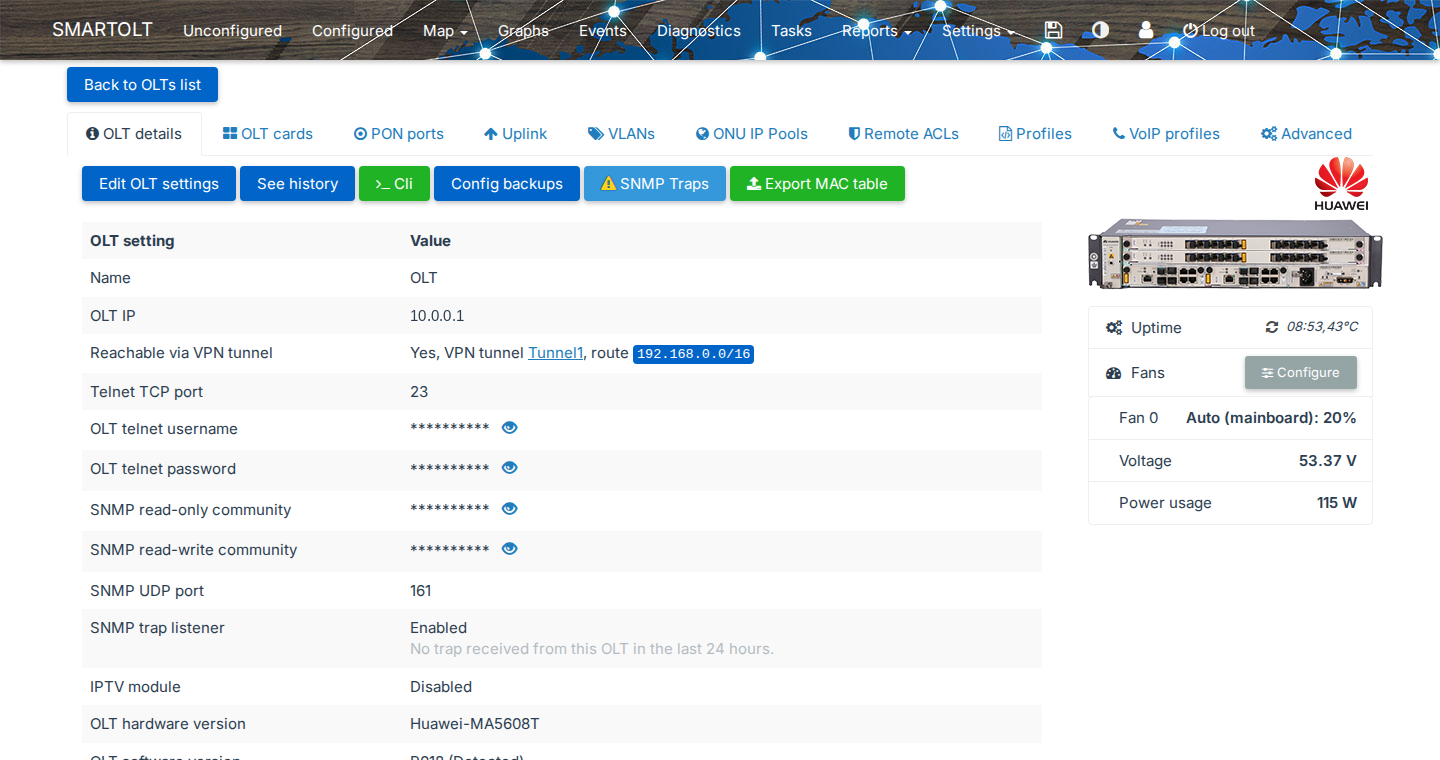Open Config backups

[x=507, y=184]
